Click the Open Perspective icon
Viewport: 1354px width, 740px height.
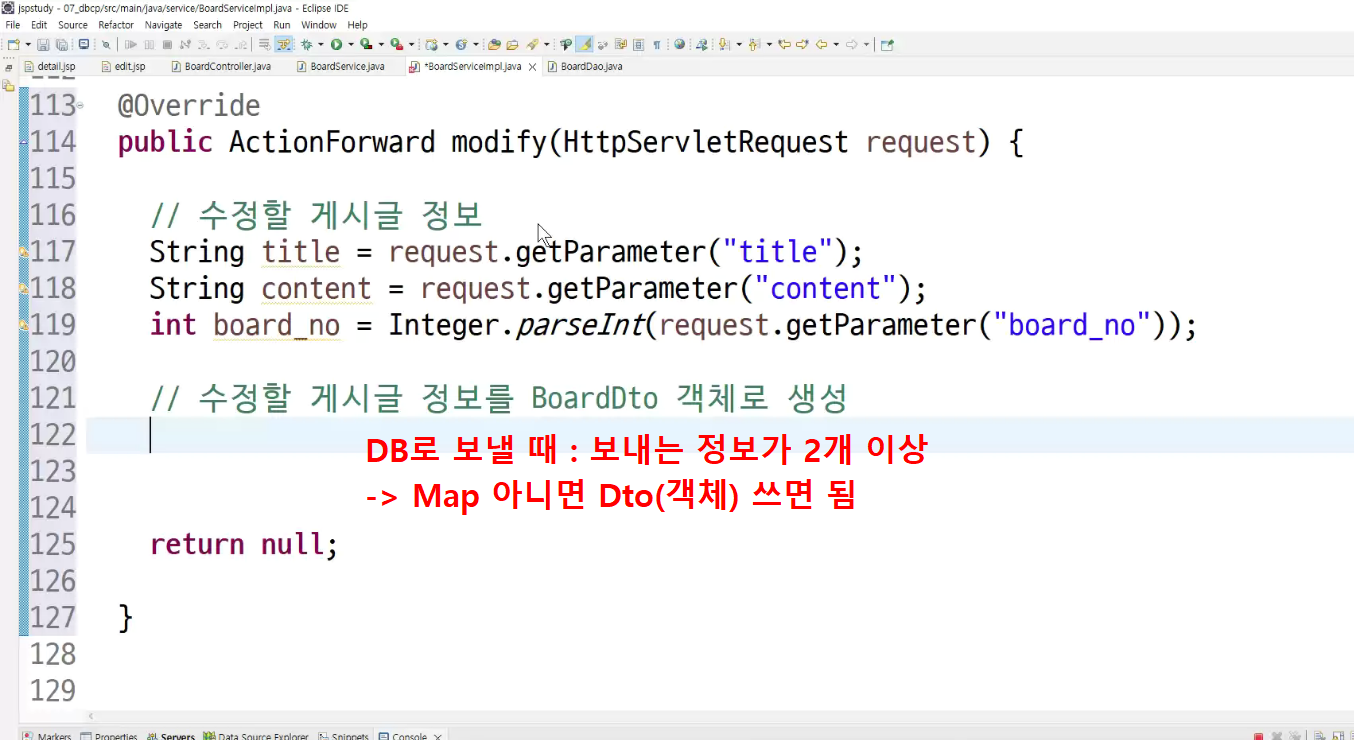(887, 44)
